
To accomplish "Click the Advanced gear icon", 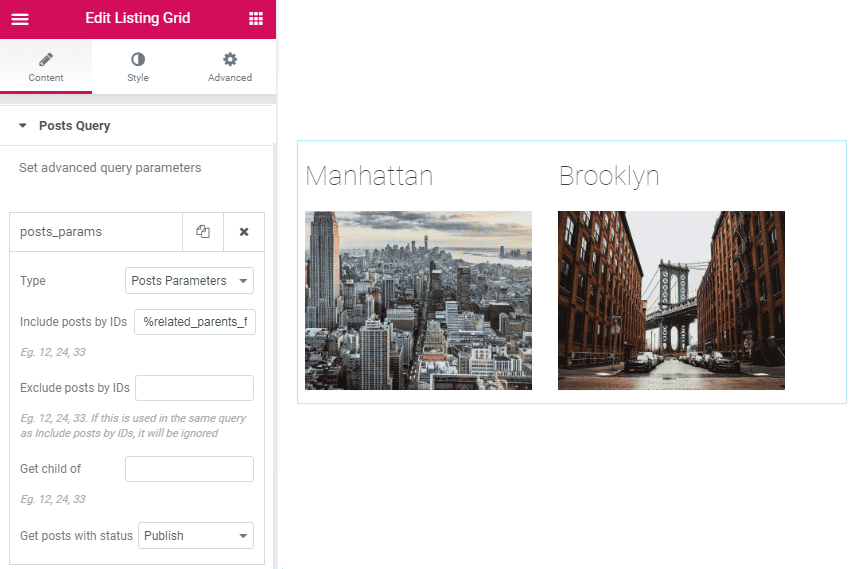I will (230, 59).
